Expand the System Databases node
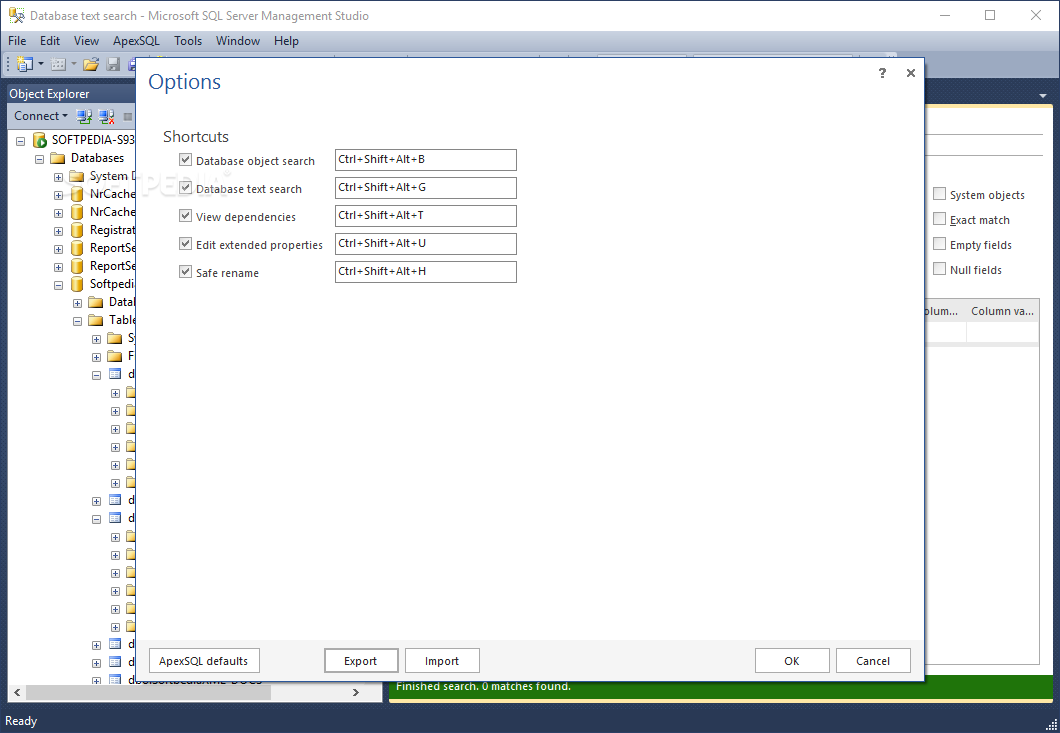1060x733 pixels. [58, 177]
